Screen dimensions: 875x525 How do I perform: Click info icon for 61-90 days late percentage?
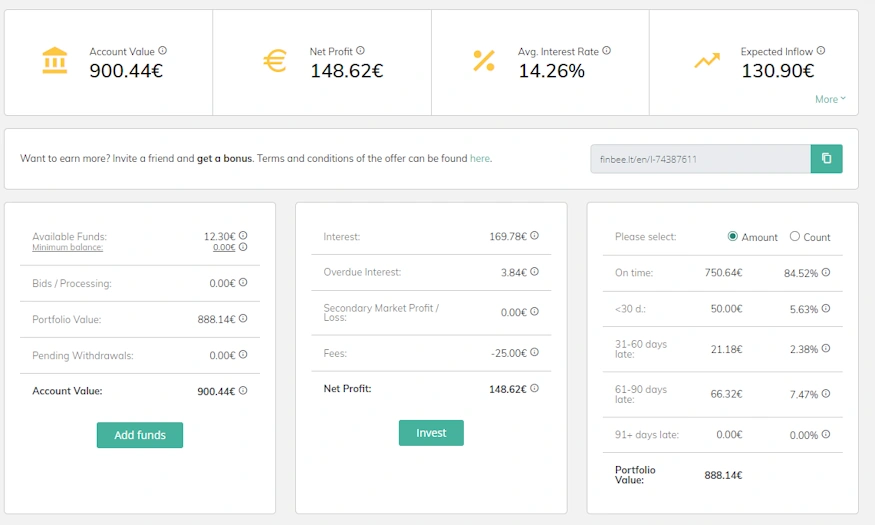pos(826,393)
